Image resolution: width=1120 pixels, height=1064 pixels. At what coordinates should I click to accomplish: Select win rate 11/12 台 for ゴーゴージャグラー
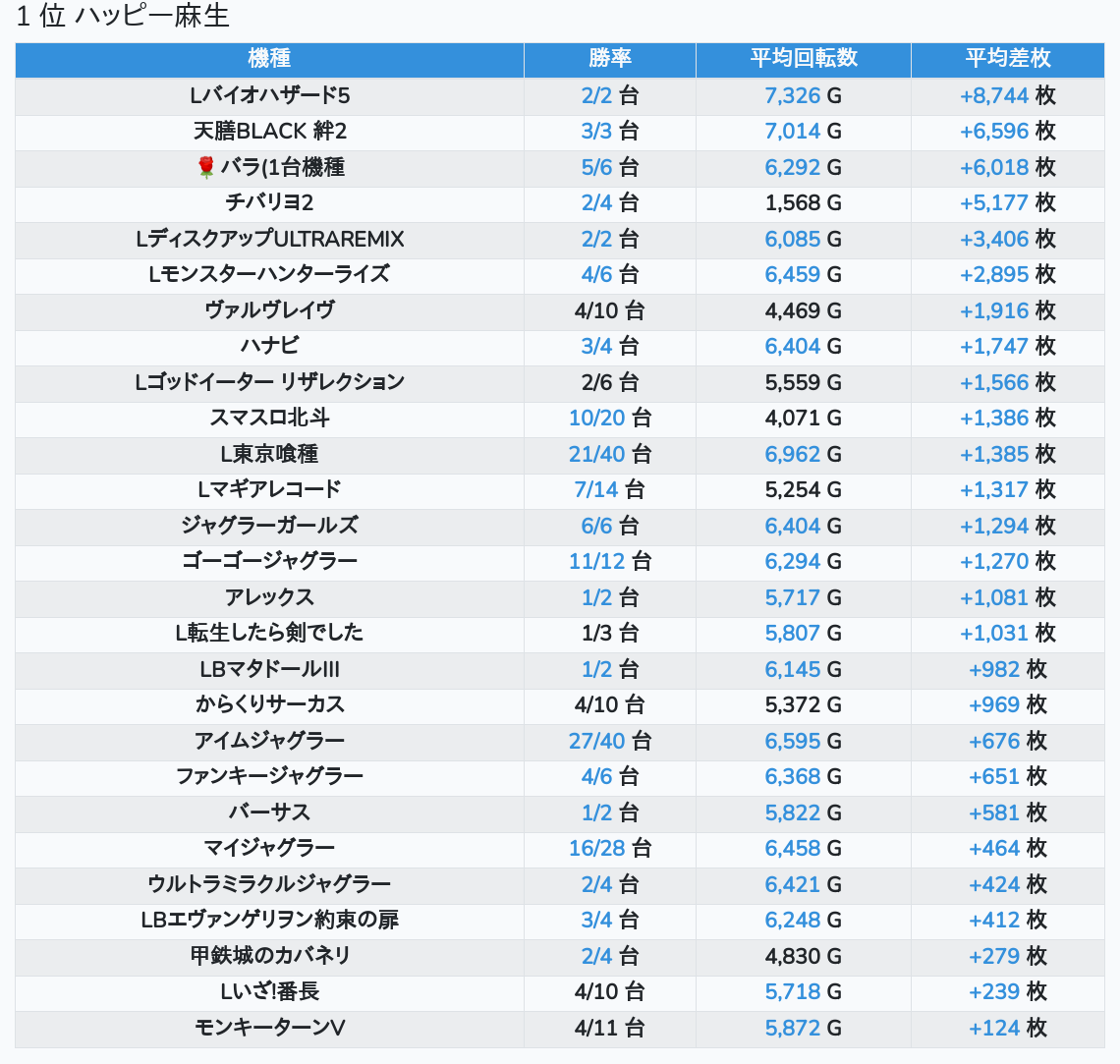610,561
